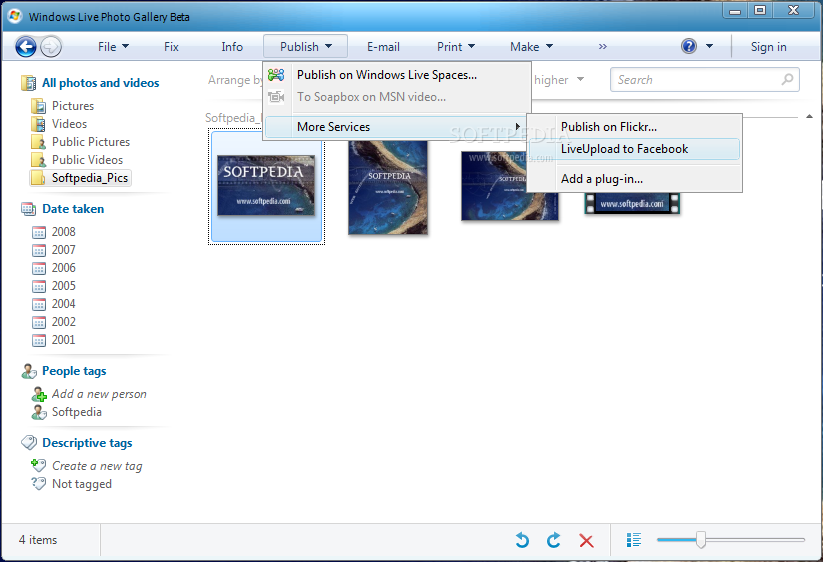
Task: Click the Windows Live Spaces menu icon
Action: click(276, 75)
